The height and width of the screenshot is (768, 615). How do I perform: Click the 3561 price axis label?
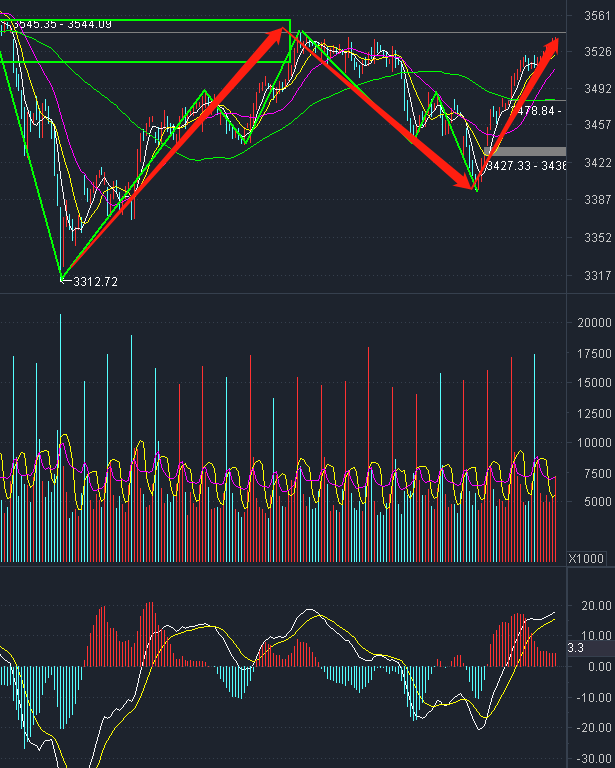click(597, 16)
